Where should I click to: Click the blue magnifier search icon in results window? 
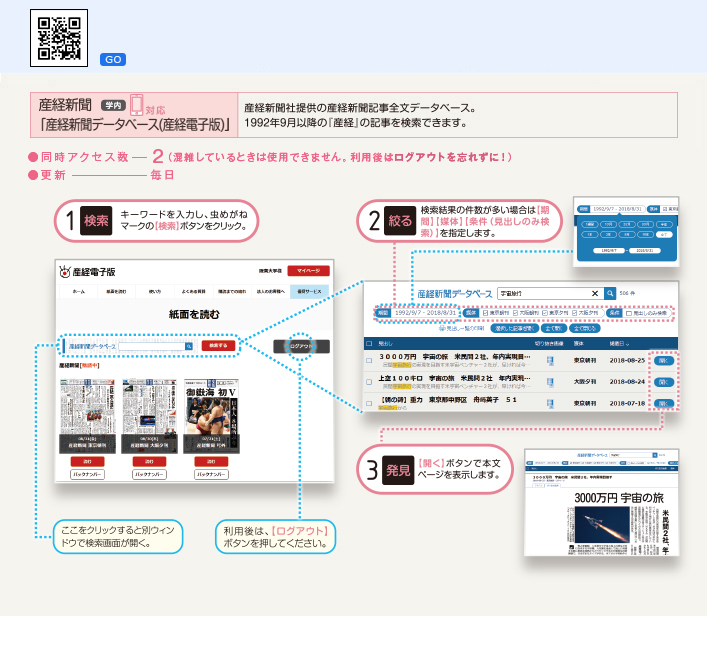[x=610, y=293]
